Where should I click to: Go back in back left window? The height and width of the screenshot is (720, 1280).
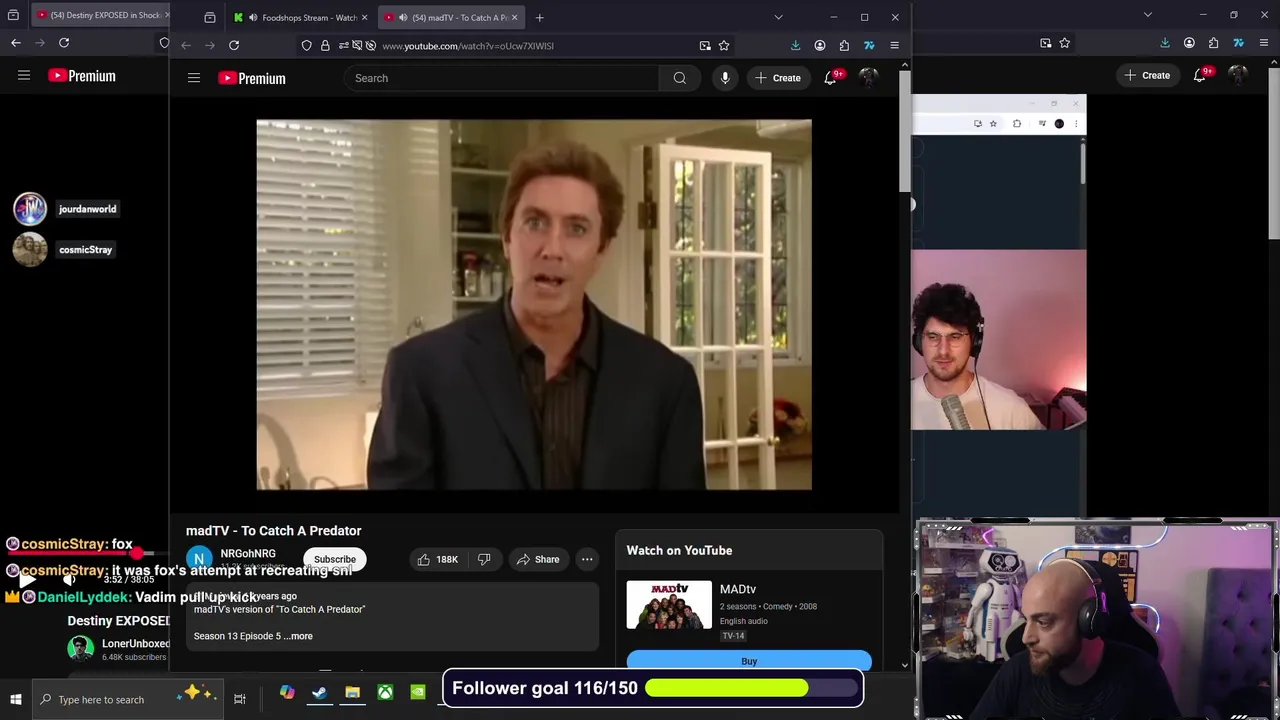coord(16,42)
